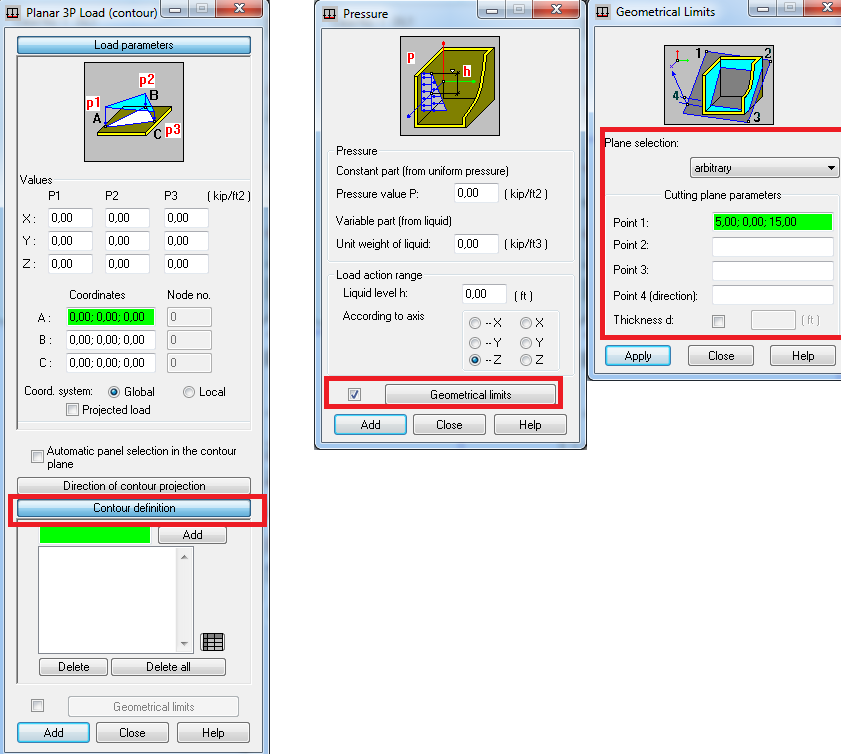
Task: Apply the cutting plane parameters
Action: 637,355
